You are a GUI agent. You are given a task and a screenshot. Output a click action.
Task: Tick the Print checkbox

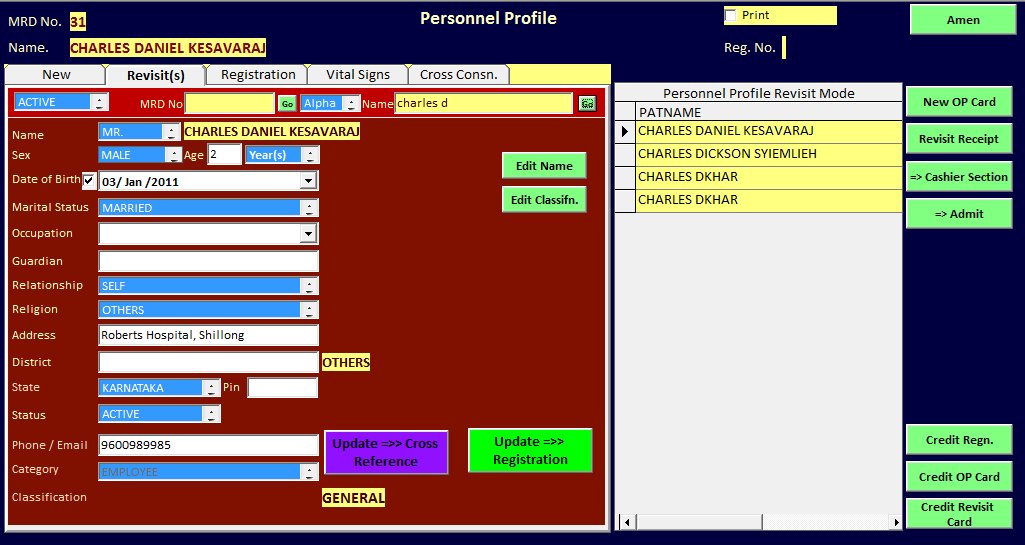coord(731,15)
